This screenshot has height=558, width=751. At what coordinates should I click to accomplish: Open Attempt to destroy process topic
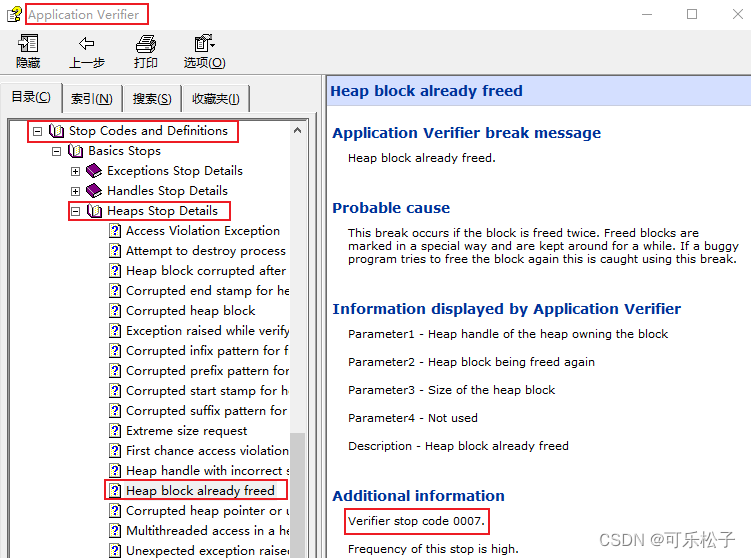205,251
